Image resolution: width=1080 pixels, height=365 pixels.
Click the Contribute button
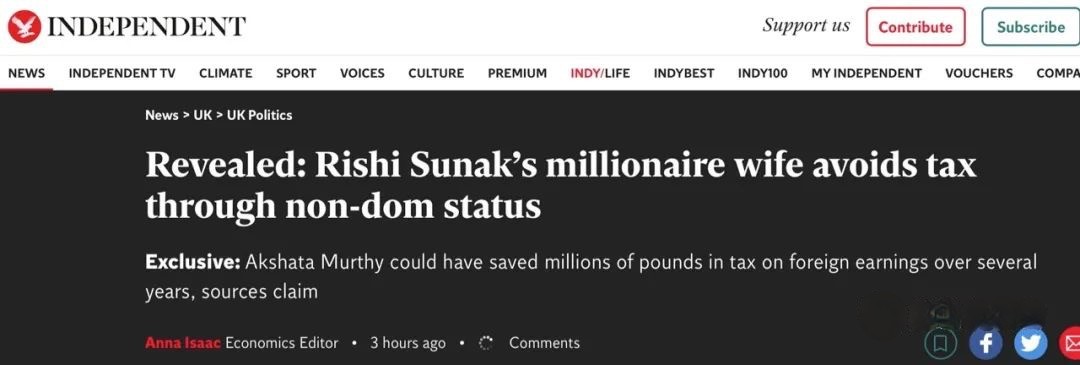tap(915, 27)
